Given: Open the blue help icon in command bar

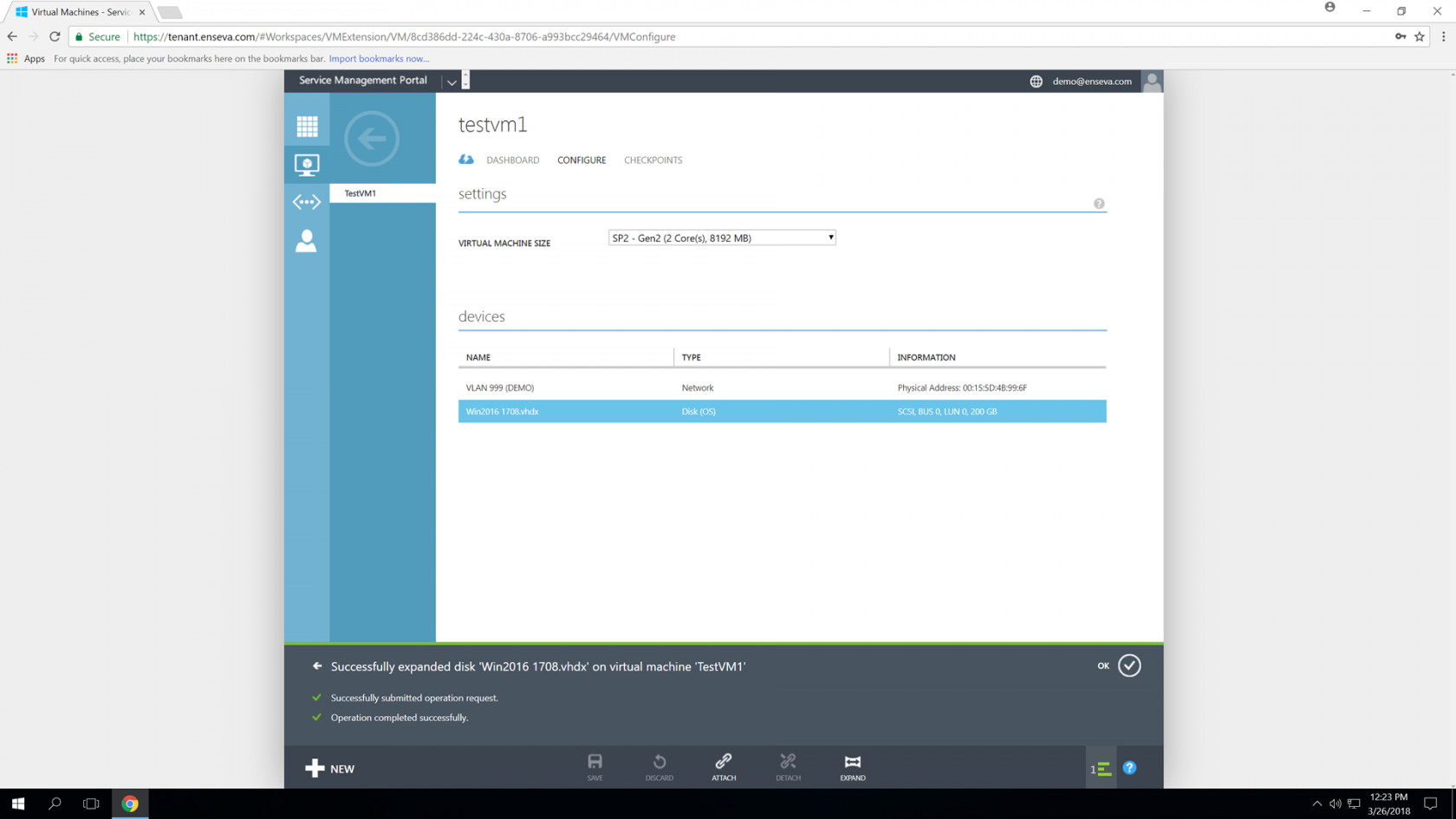Looking at the screenshot, I should point(1130,768).
